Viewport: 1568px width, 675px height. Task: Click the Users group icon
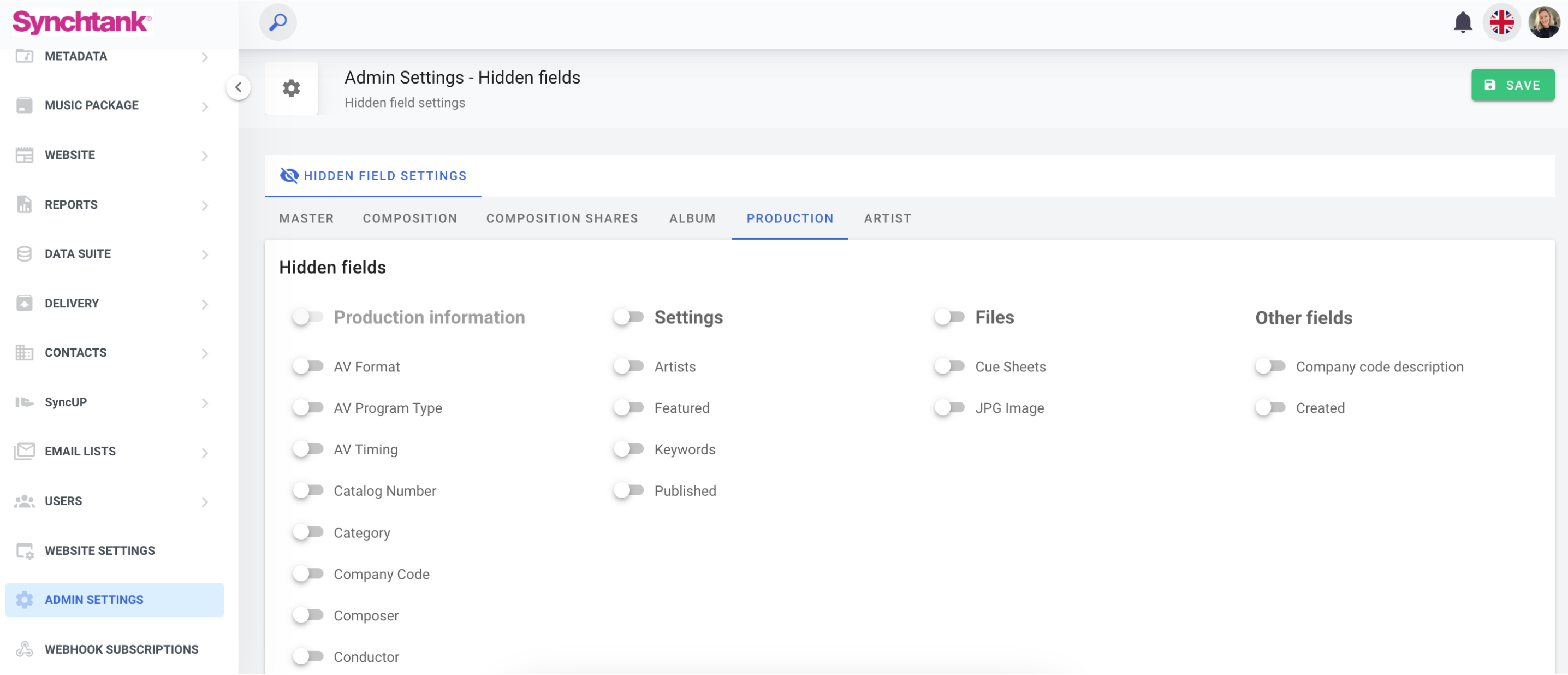tap(25, 501)
